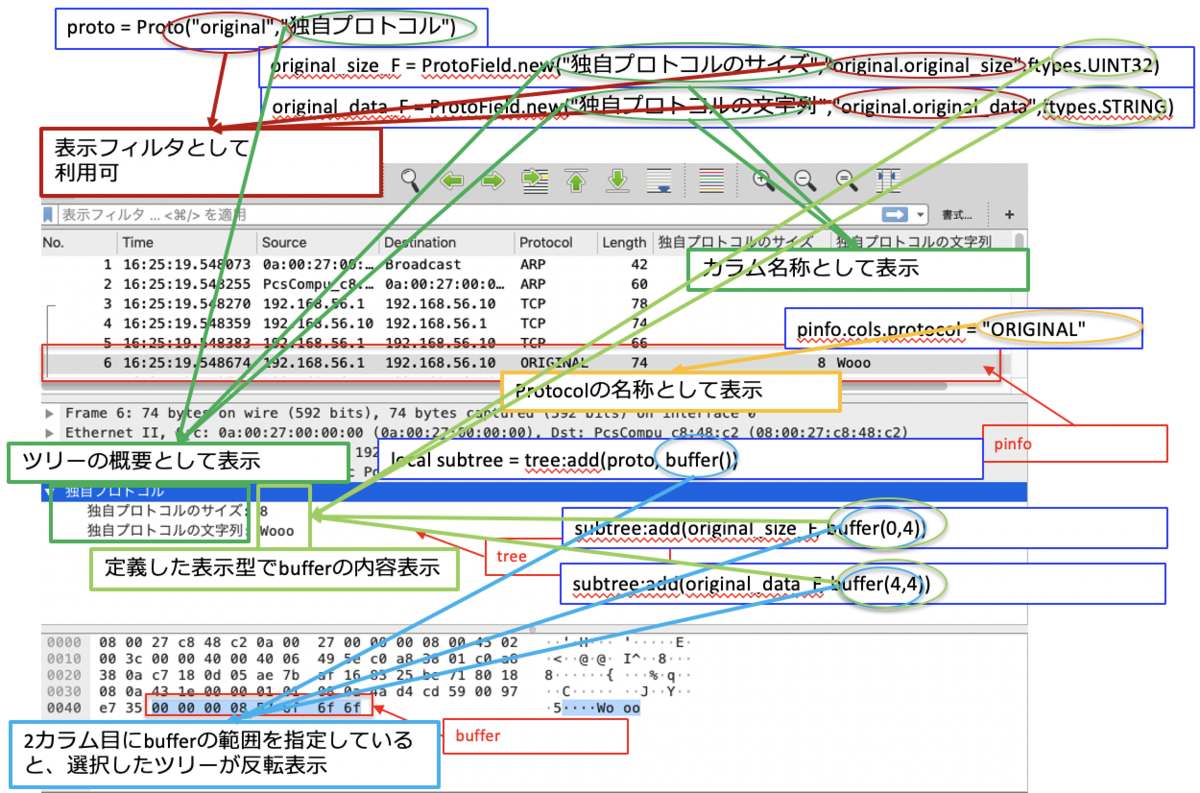Apply the display filter with blue arrow
Viewport: 1200px width, 793px height.
[893, 215]
